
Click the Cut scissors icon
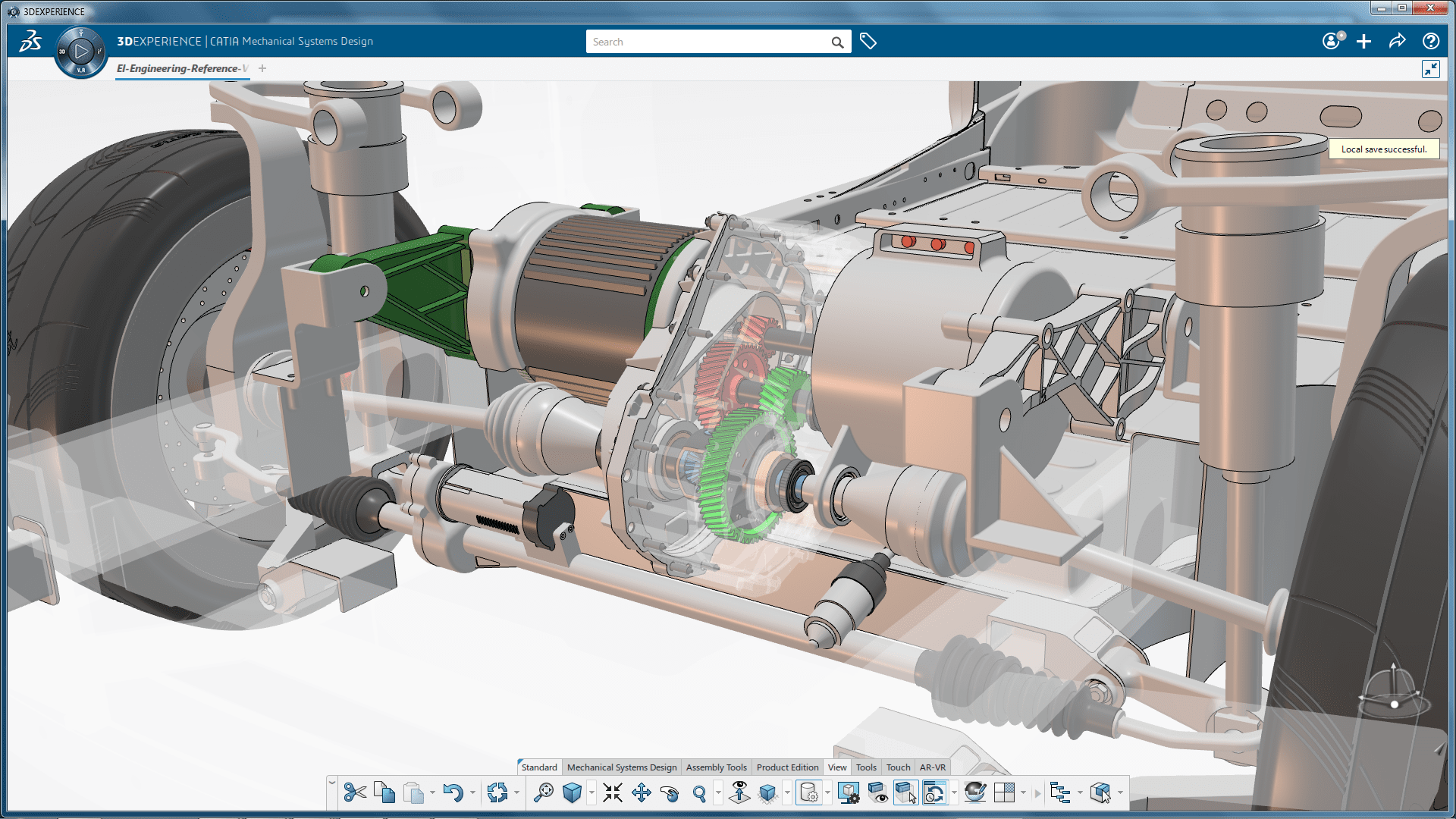point(354,792)
